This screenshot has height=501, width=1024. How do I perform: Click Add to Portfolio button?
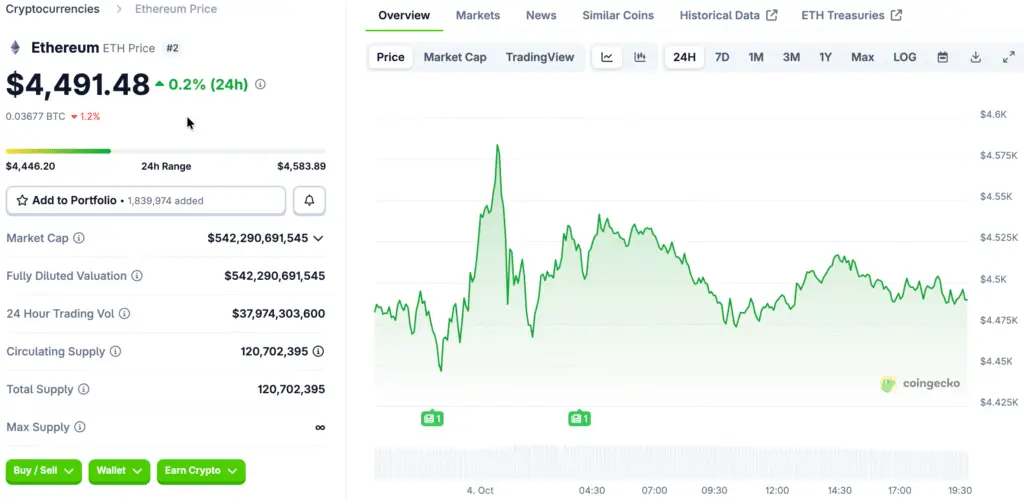[146, 201]
